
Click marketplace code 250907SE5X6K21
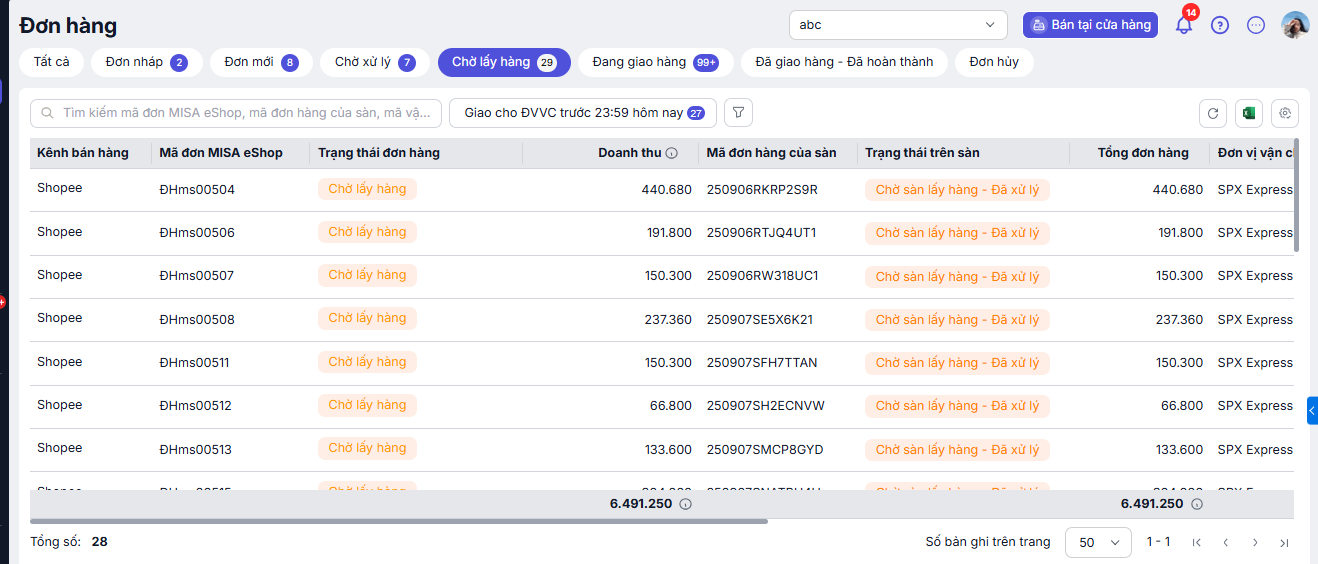760,320
